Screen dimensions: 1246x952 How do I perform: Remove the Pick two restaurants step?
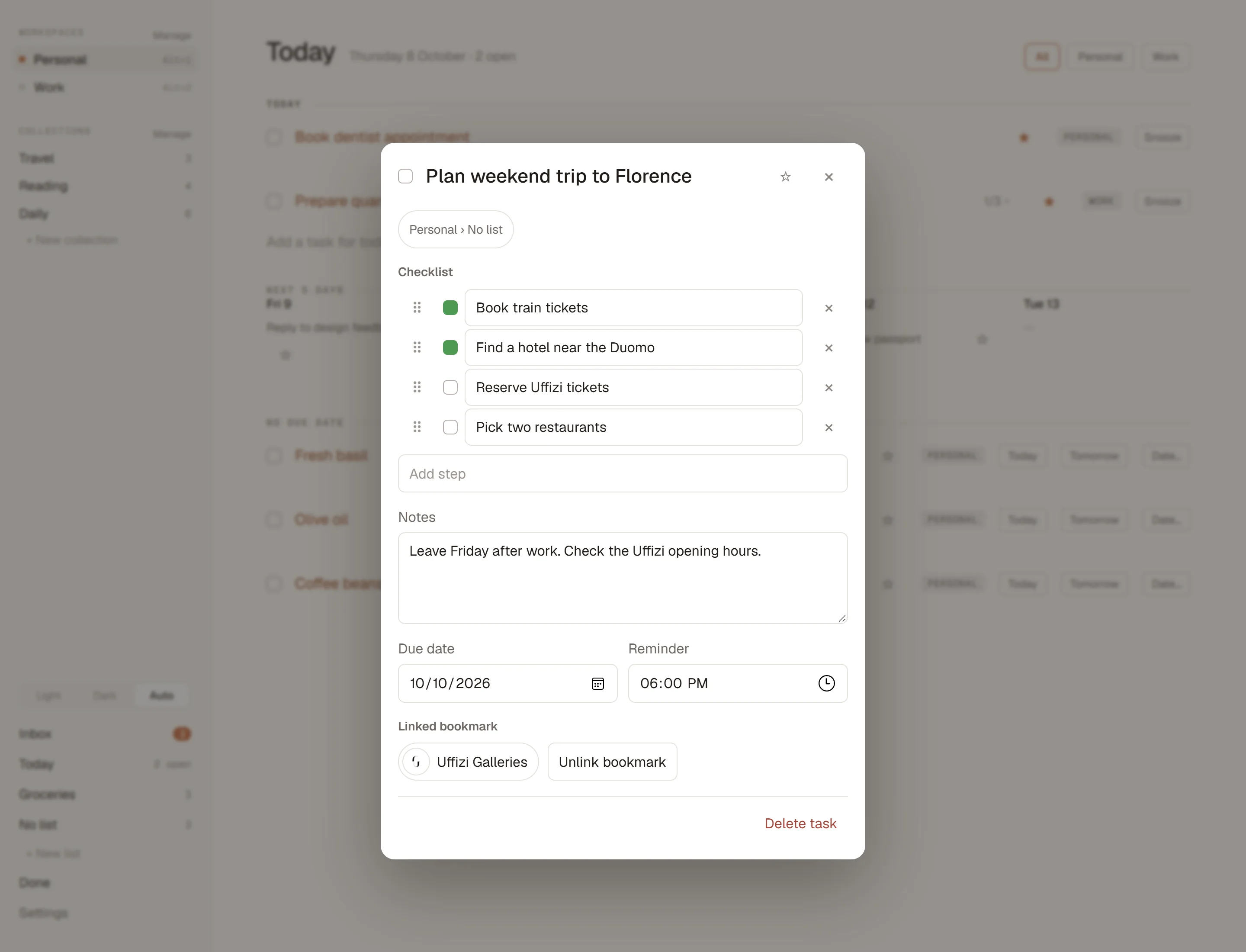pyautogui.click(x=829, y=427)
